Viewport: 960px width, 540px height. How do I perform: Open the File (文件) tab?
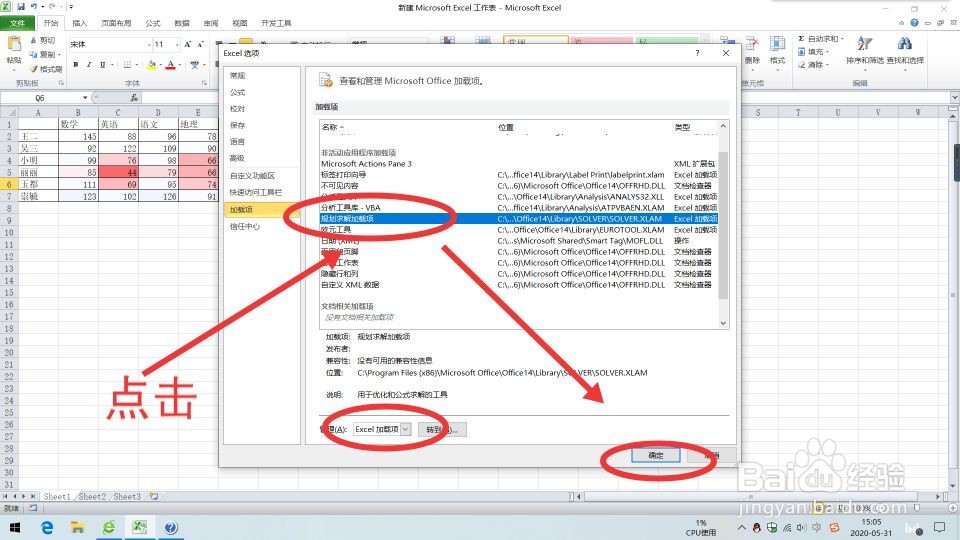click(x=18, y=23)
